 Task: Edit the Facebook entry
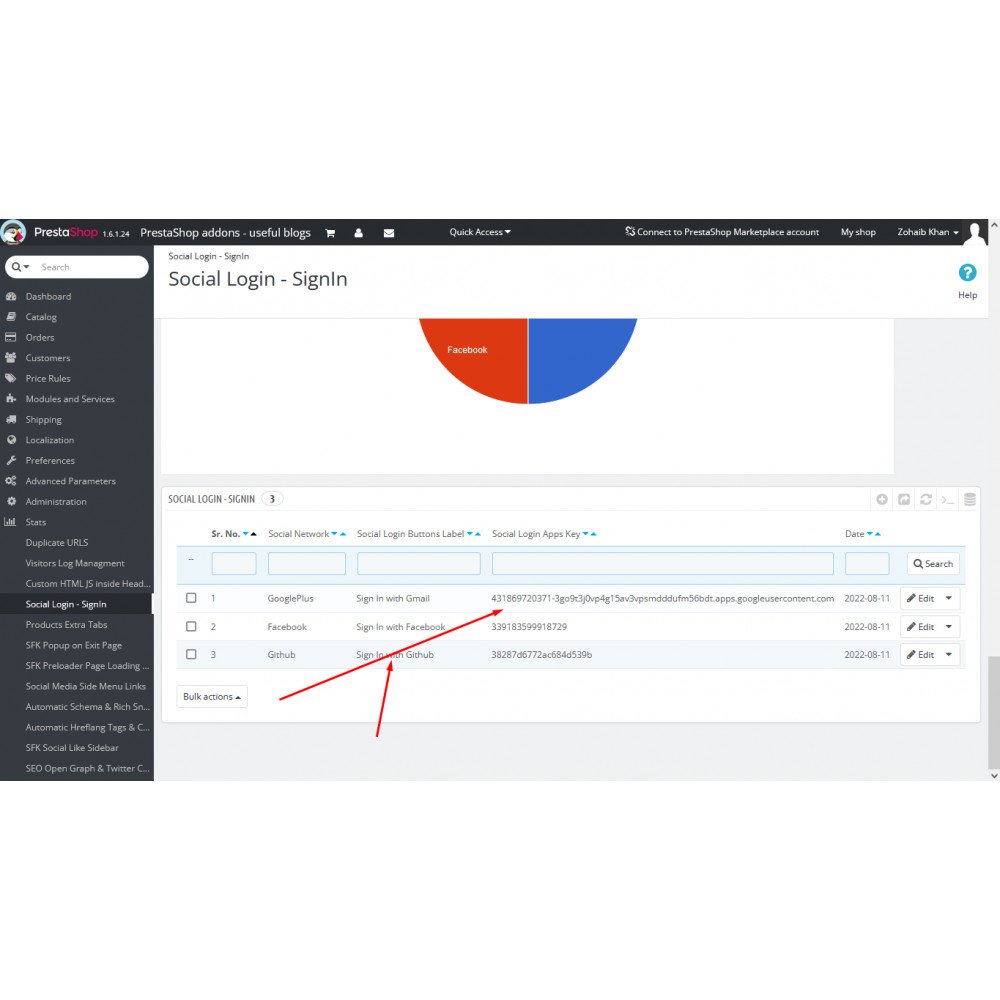[920, 627]
